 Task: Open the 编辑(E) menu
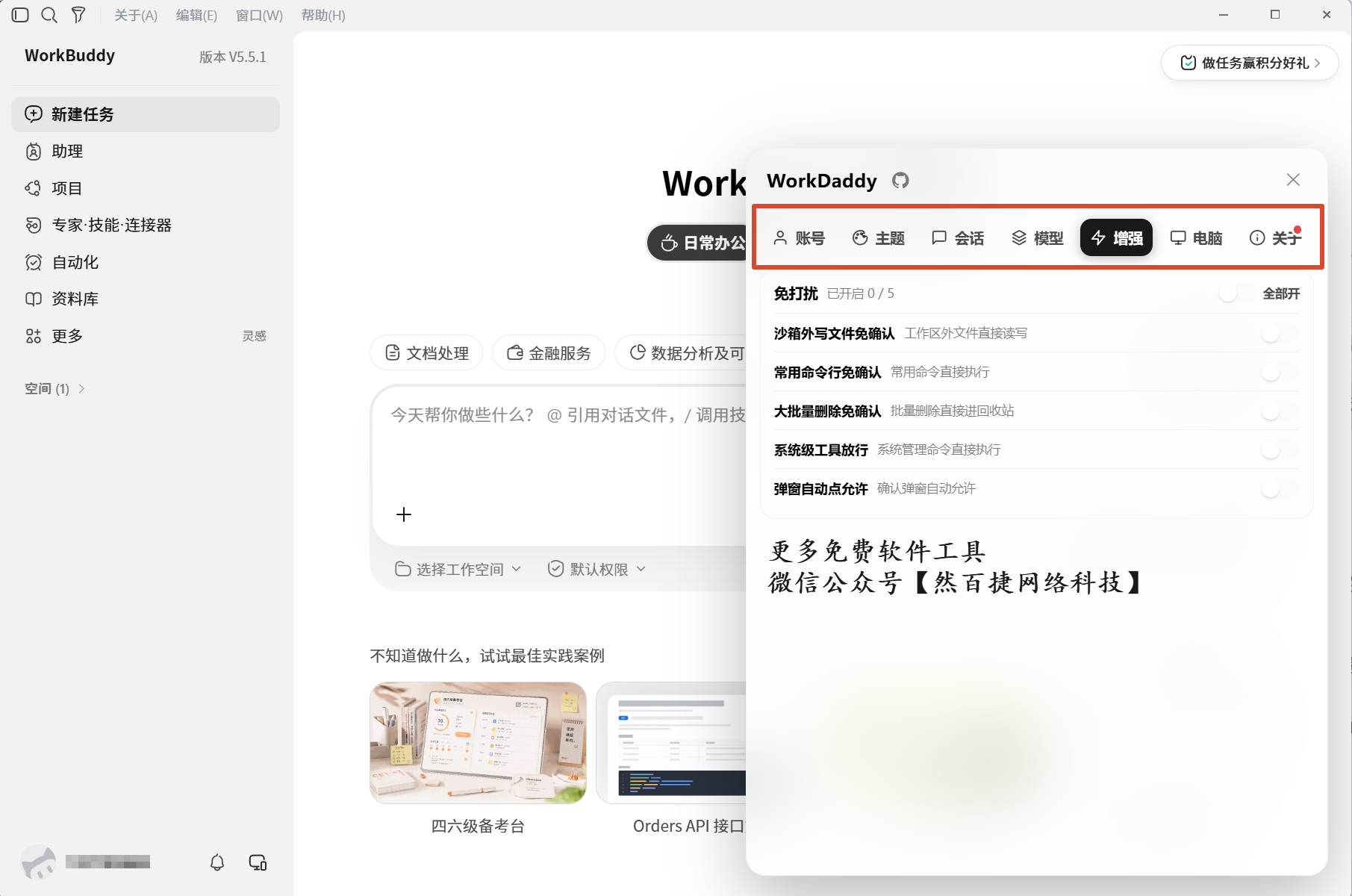point(196,15)
